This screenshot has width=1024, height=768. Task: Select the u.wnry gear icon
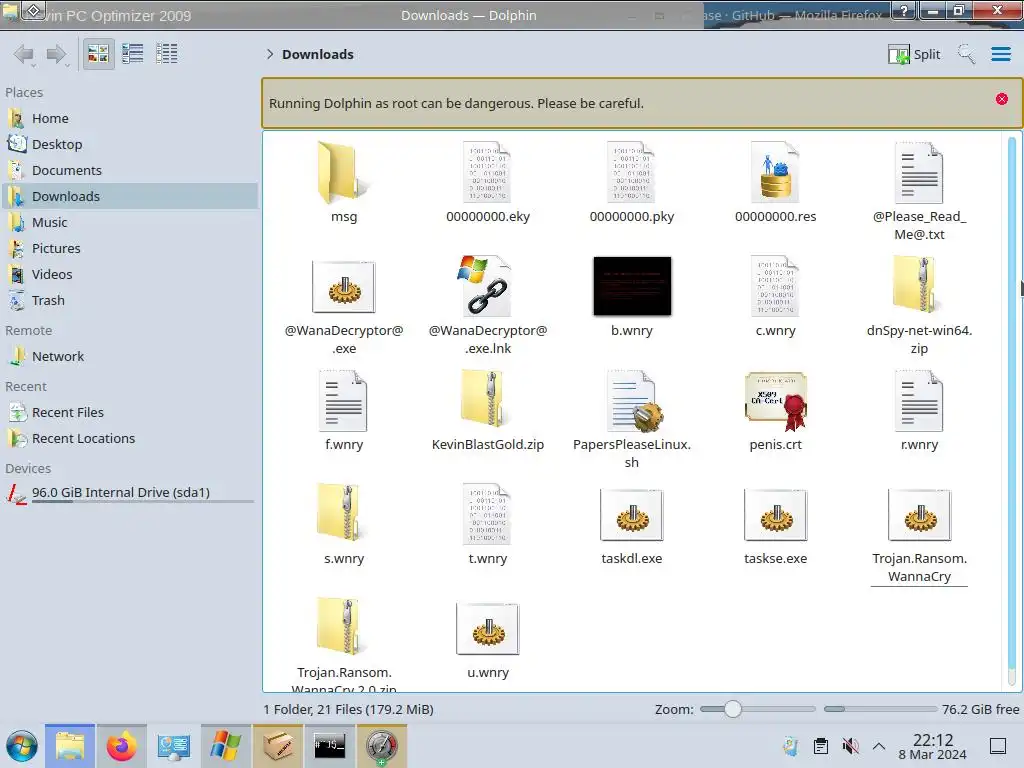click(x=488, y=629)
